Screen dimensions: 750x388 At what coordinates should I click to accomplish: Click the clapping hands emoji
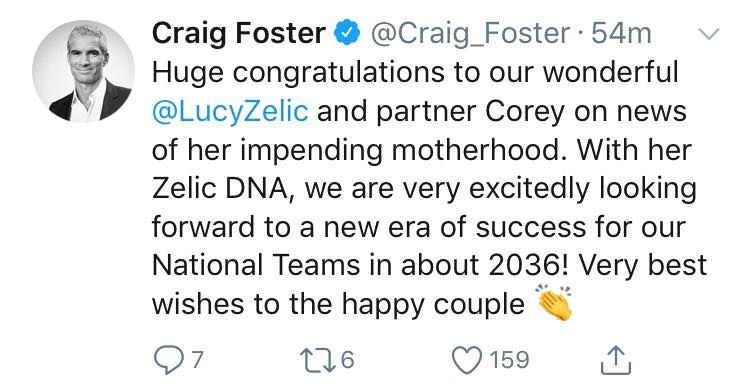[555, 302]
